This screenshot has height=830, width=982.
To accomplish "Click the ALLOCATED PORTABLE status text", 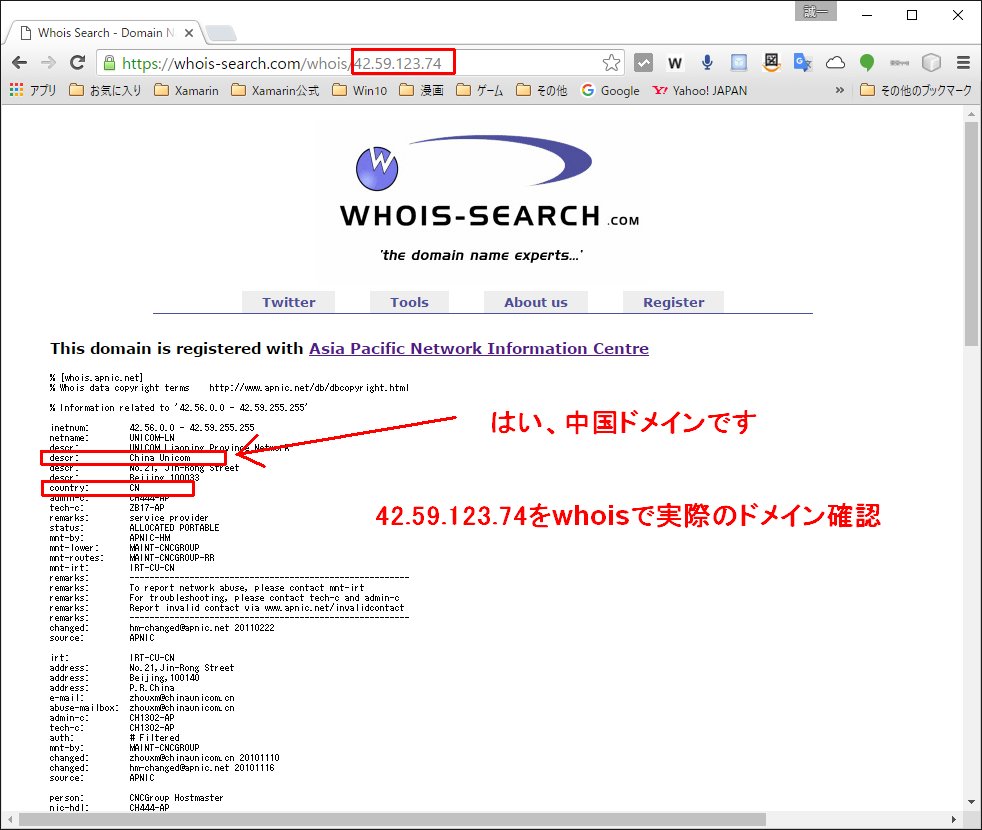I will [174, 528].
